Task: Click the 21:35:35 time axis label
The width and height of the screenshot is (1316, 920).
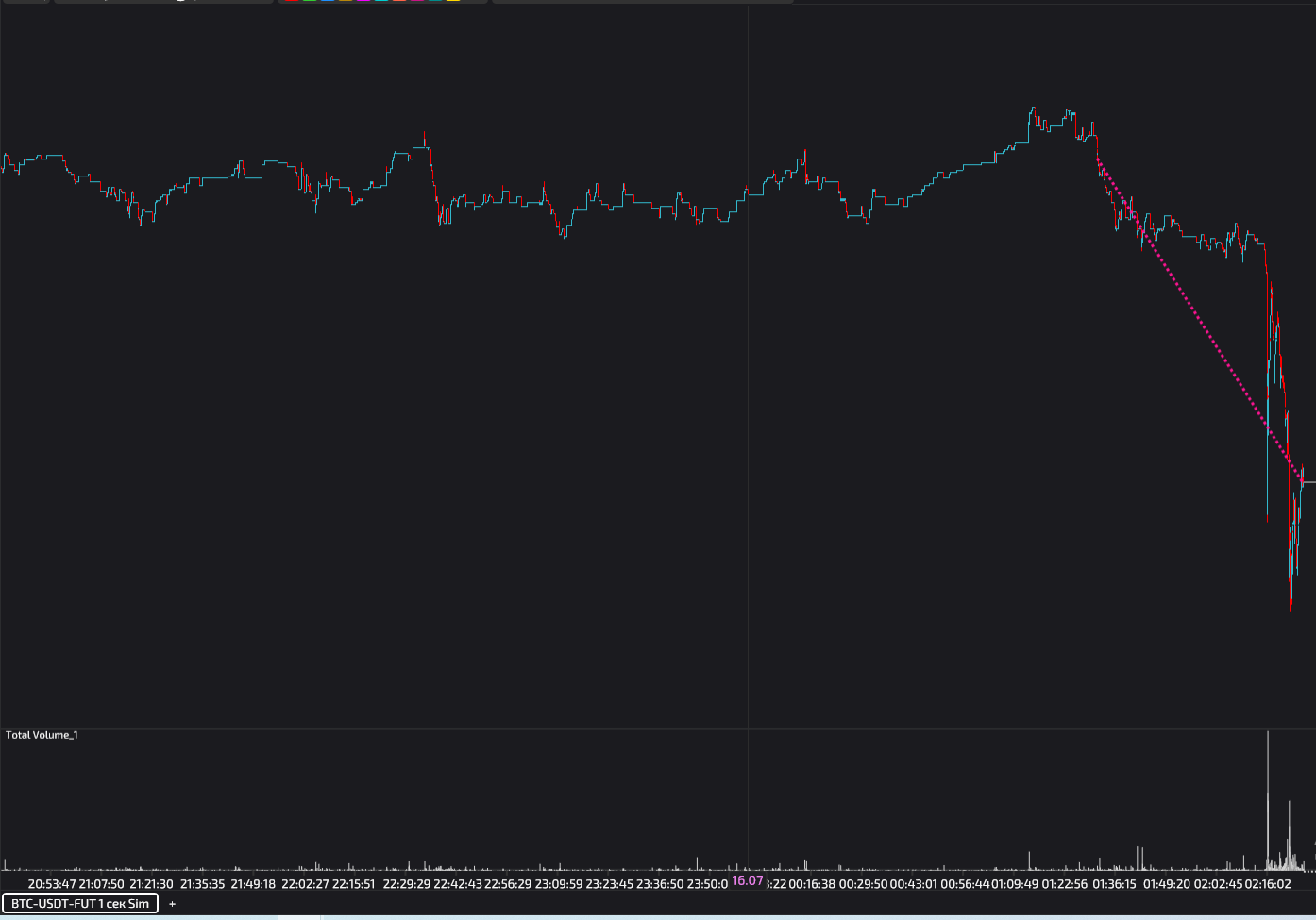Action: coord(203,884)
